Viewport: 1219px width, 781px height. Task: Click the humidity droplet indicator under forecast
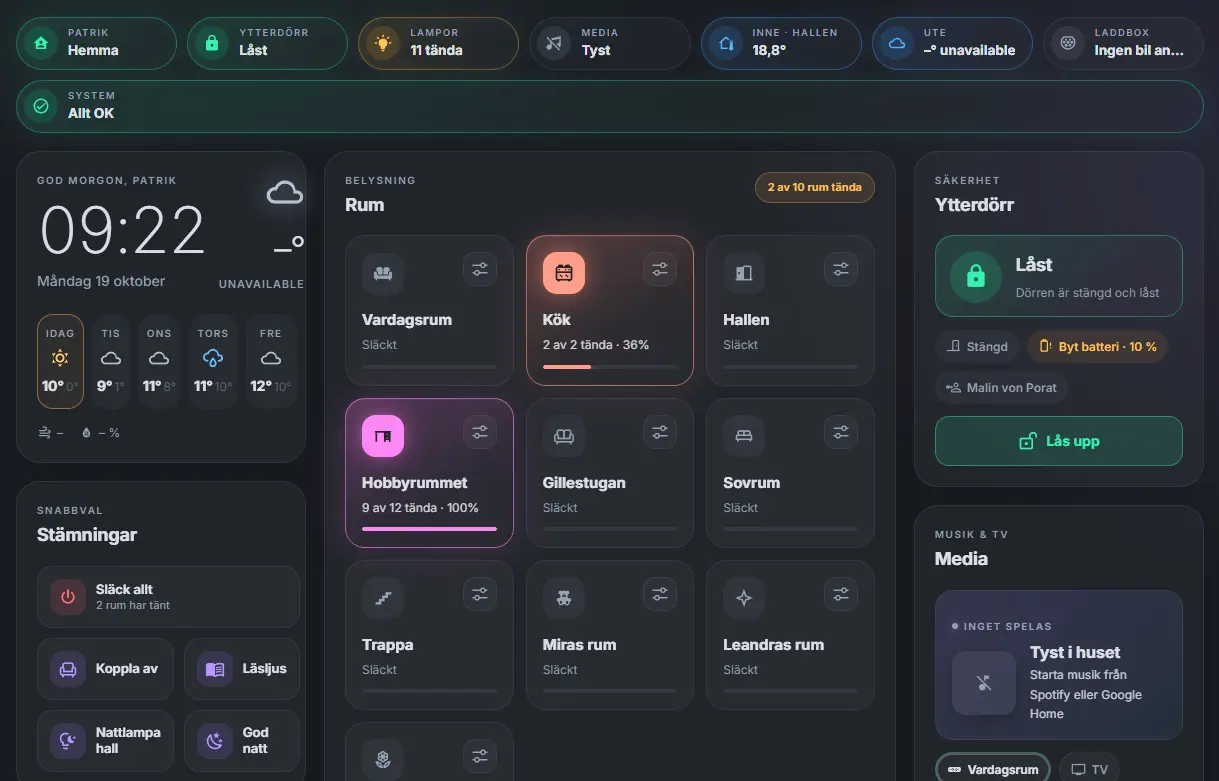(100, 433)
